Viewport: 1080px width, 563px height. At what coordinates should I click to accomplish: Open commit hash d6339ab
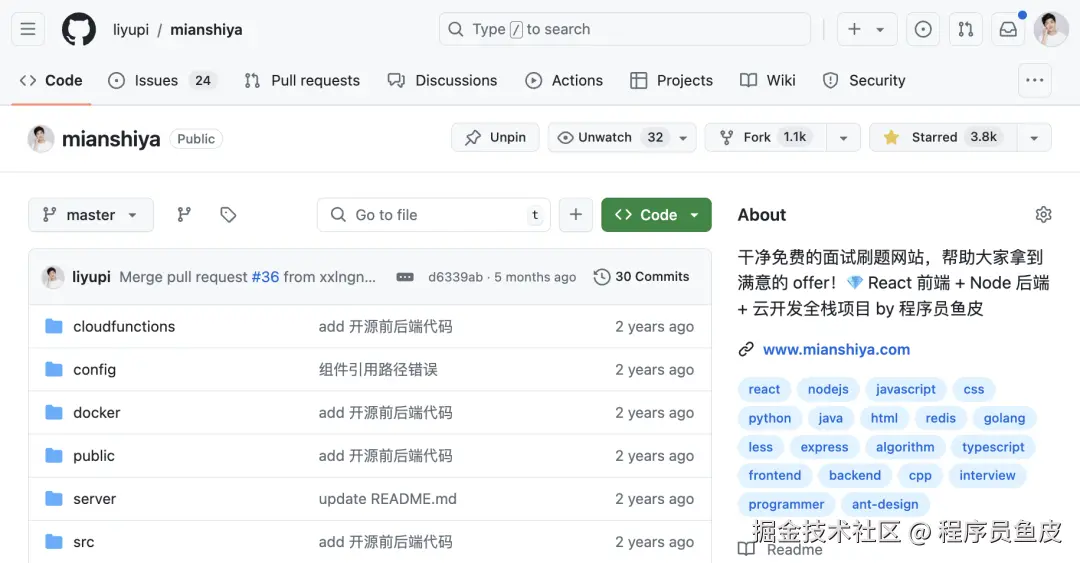tap(455, 277)
